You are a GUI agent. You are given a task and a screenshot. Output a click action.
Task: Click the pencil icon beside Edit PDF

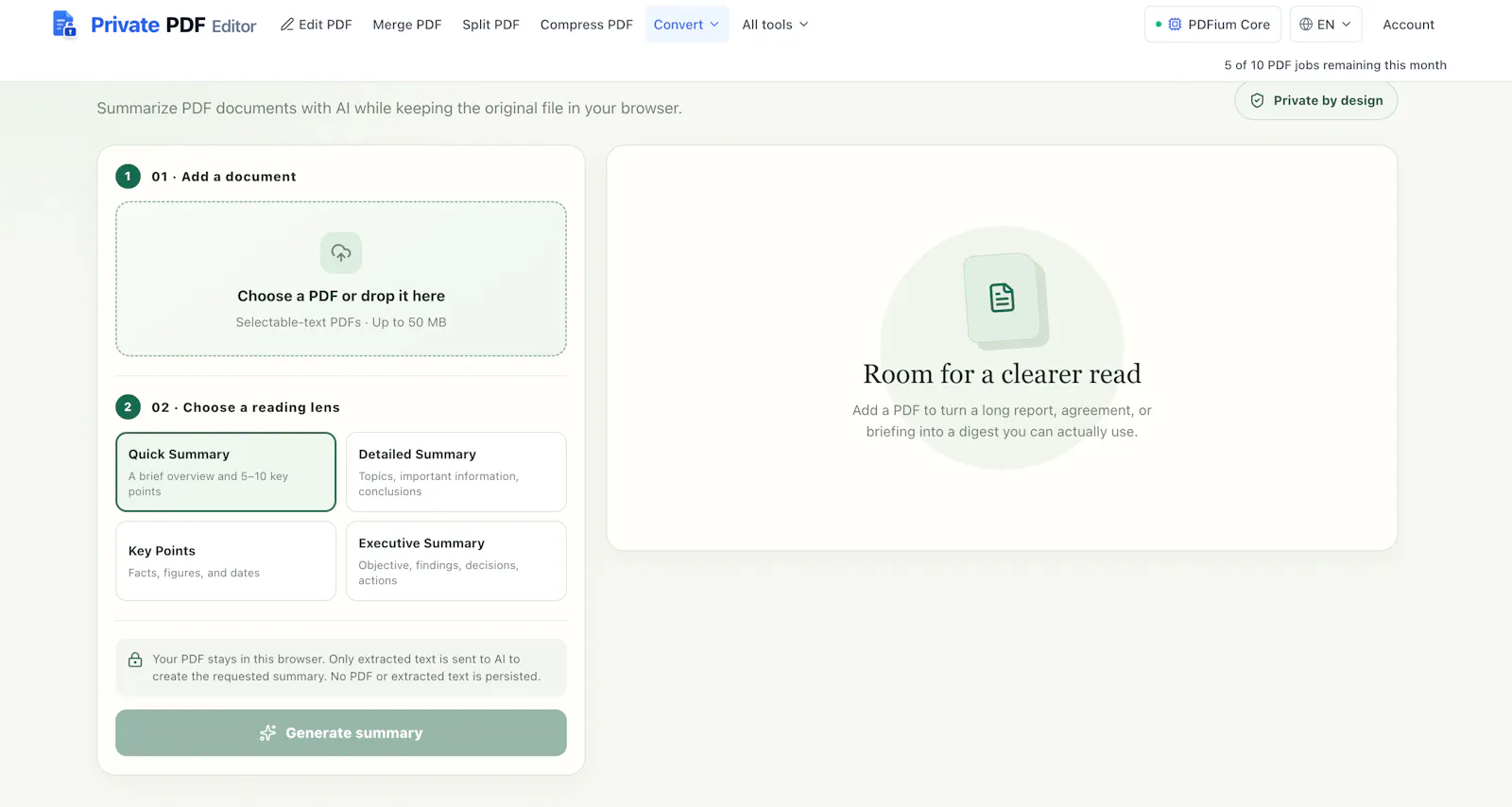[x=287, y=25]
